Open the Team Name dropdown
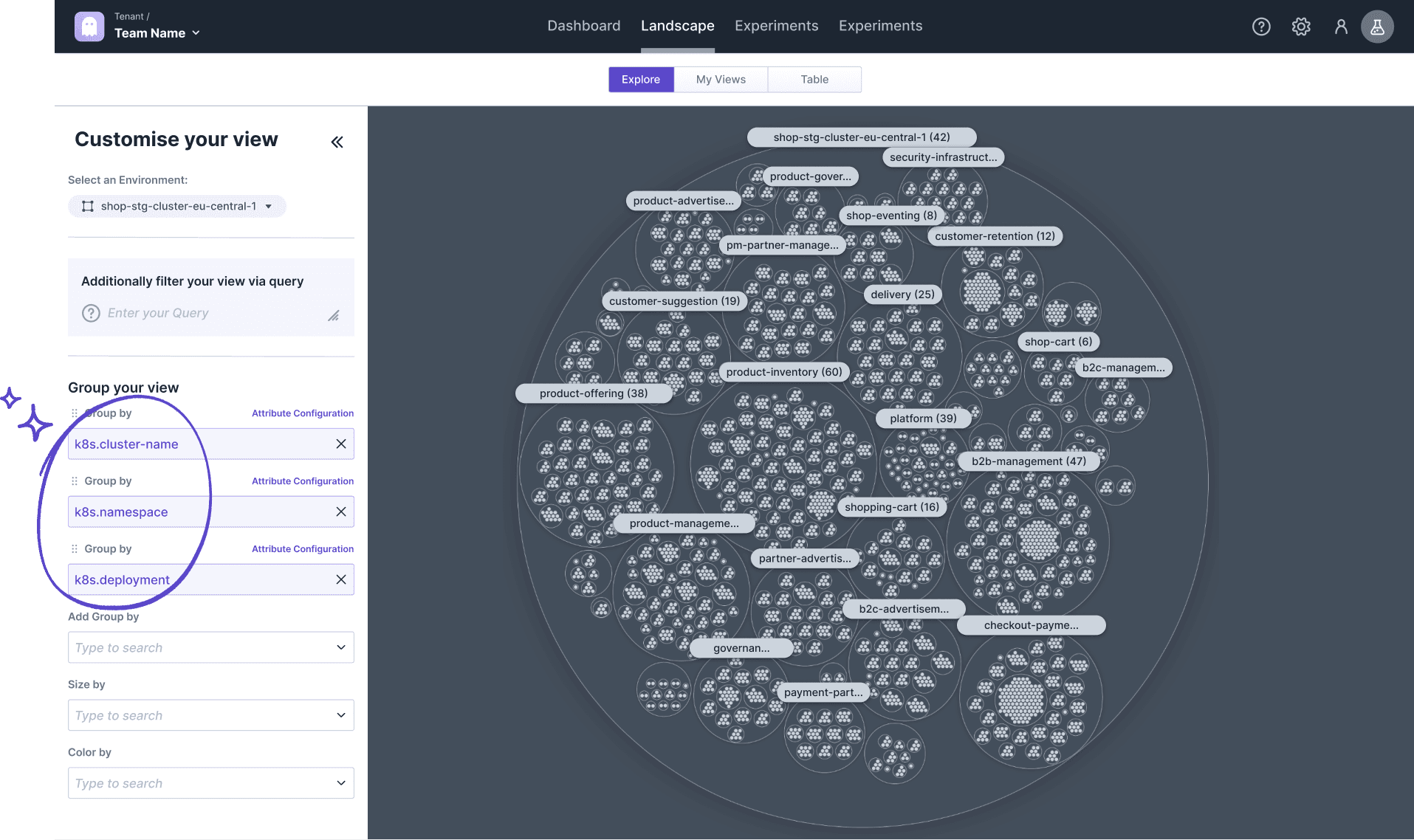This screenshot has height=840, width=1414. point(157,33)
